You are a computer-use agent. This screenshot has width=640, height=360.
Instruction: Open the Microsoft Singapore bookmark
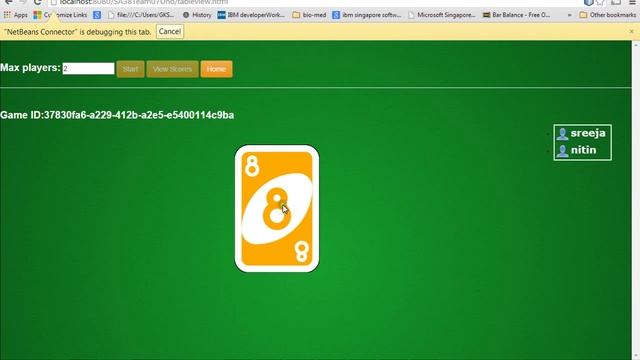(x=442, y=15)
